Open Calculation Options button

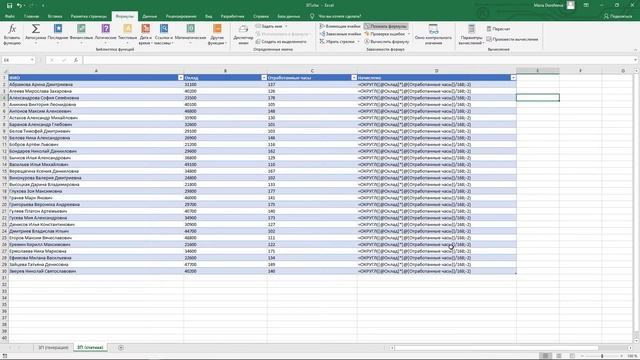(x=471, y=34)
